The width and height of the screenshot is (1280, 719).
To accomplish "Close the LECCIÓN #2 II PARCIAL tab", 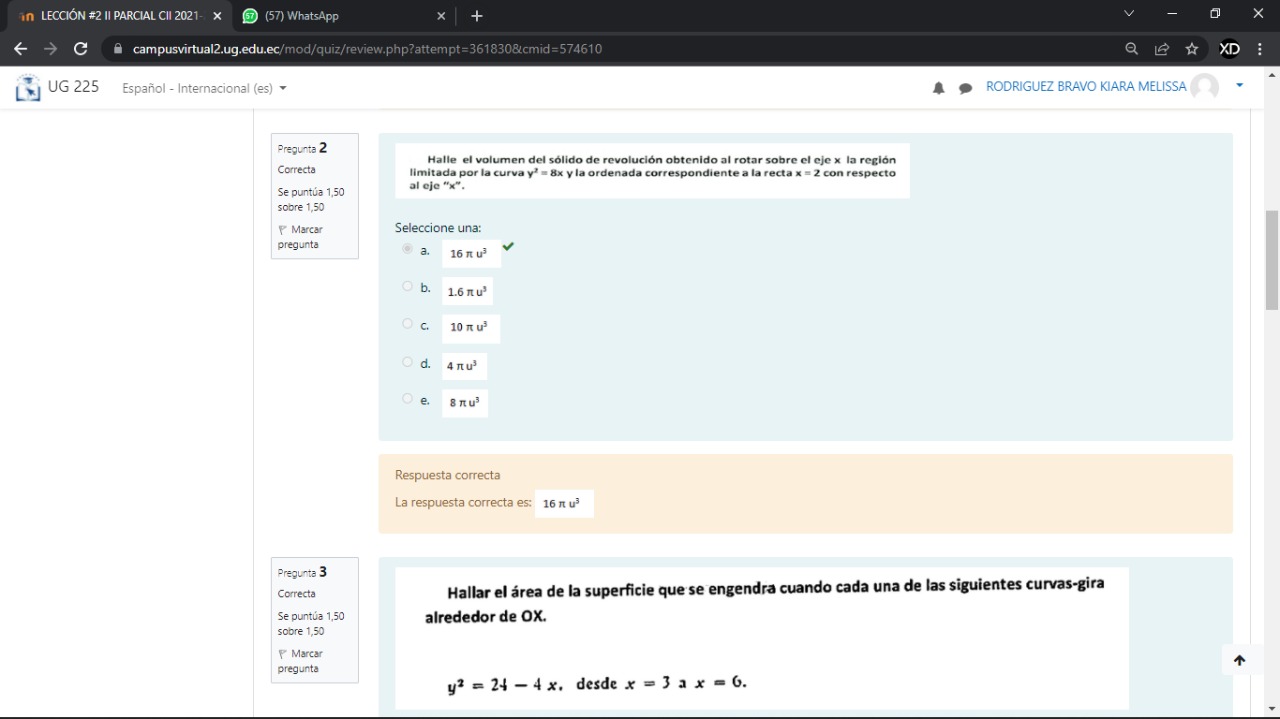I will click(x=217, y=16).
